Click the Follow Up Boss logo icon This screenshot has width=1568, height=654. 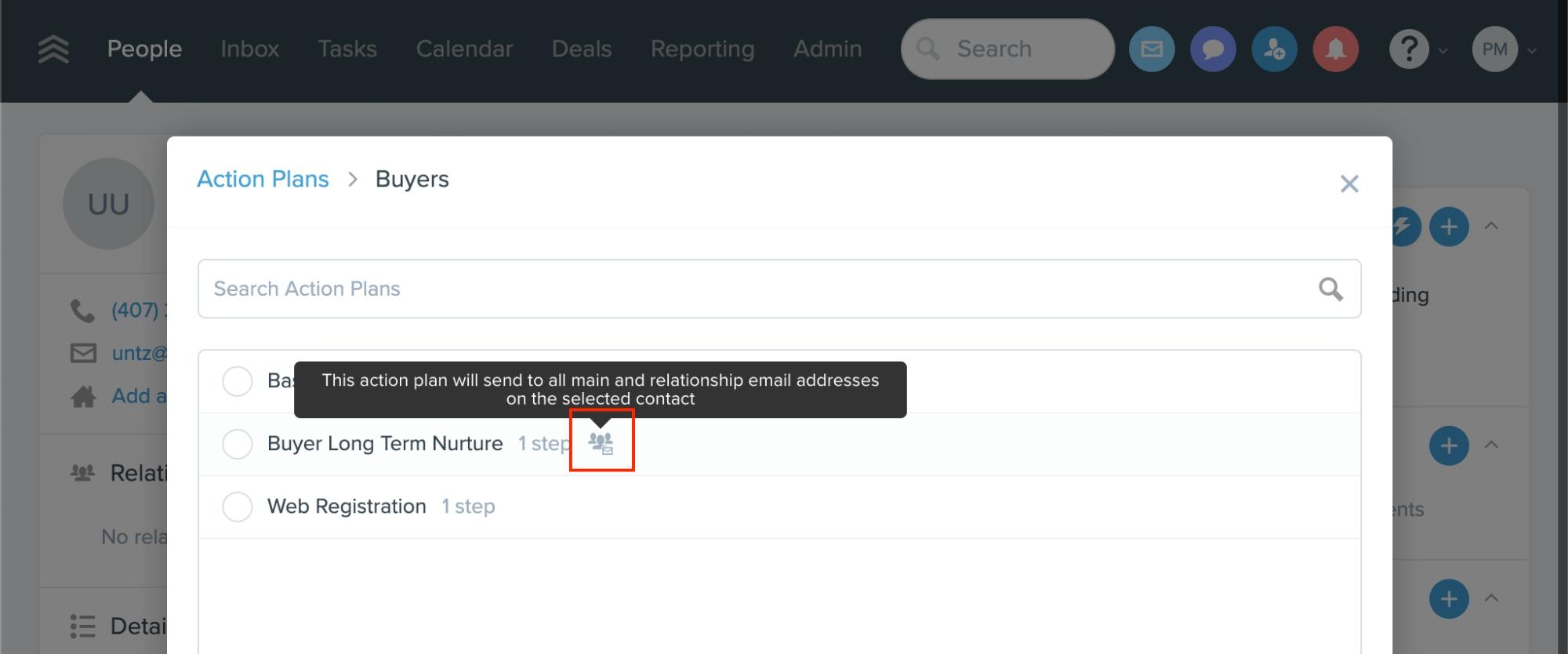(x=53, y=49)
